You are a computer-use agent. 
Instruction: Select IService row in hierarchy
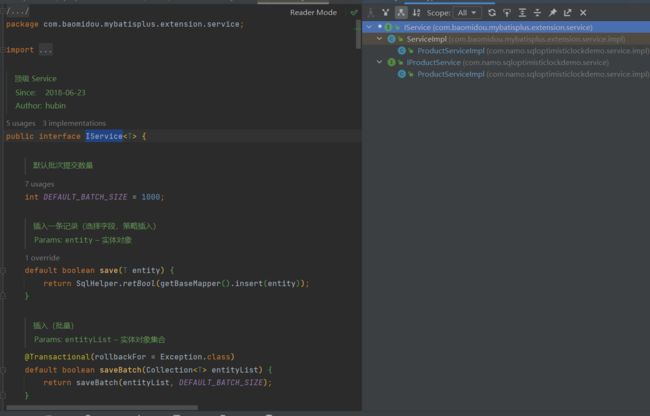tap(506, 27)
